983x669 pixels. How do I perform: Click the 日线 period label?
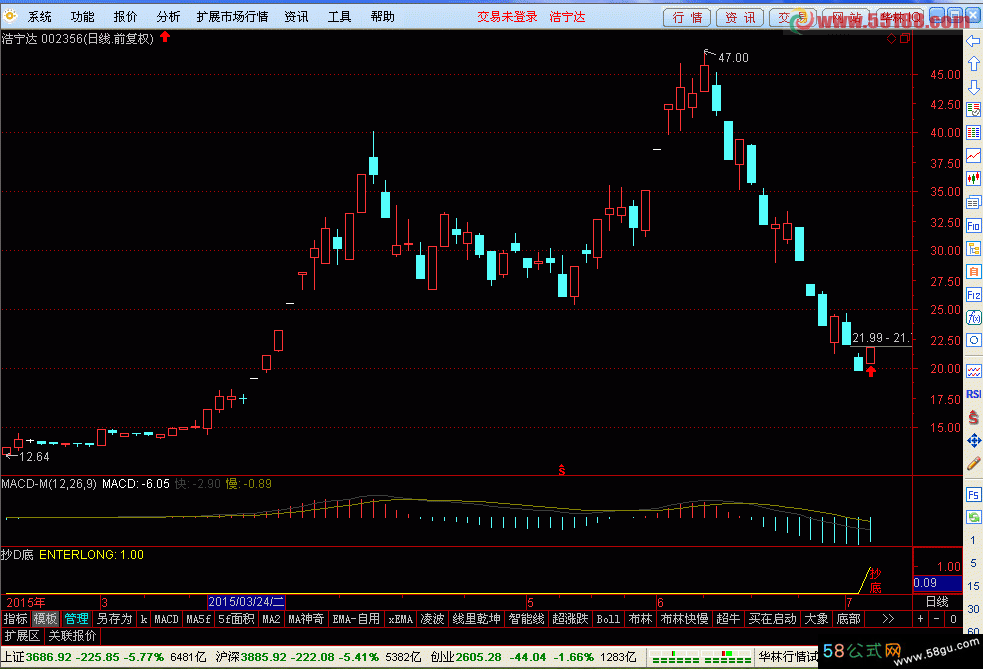[x=937, y=602]
